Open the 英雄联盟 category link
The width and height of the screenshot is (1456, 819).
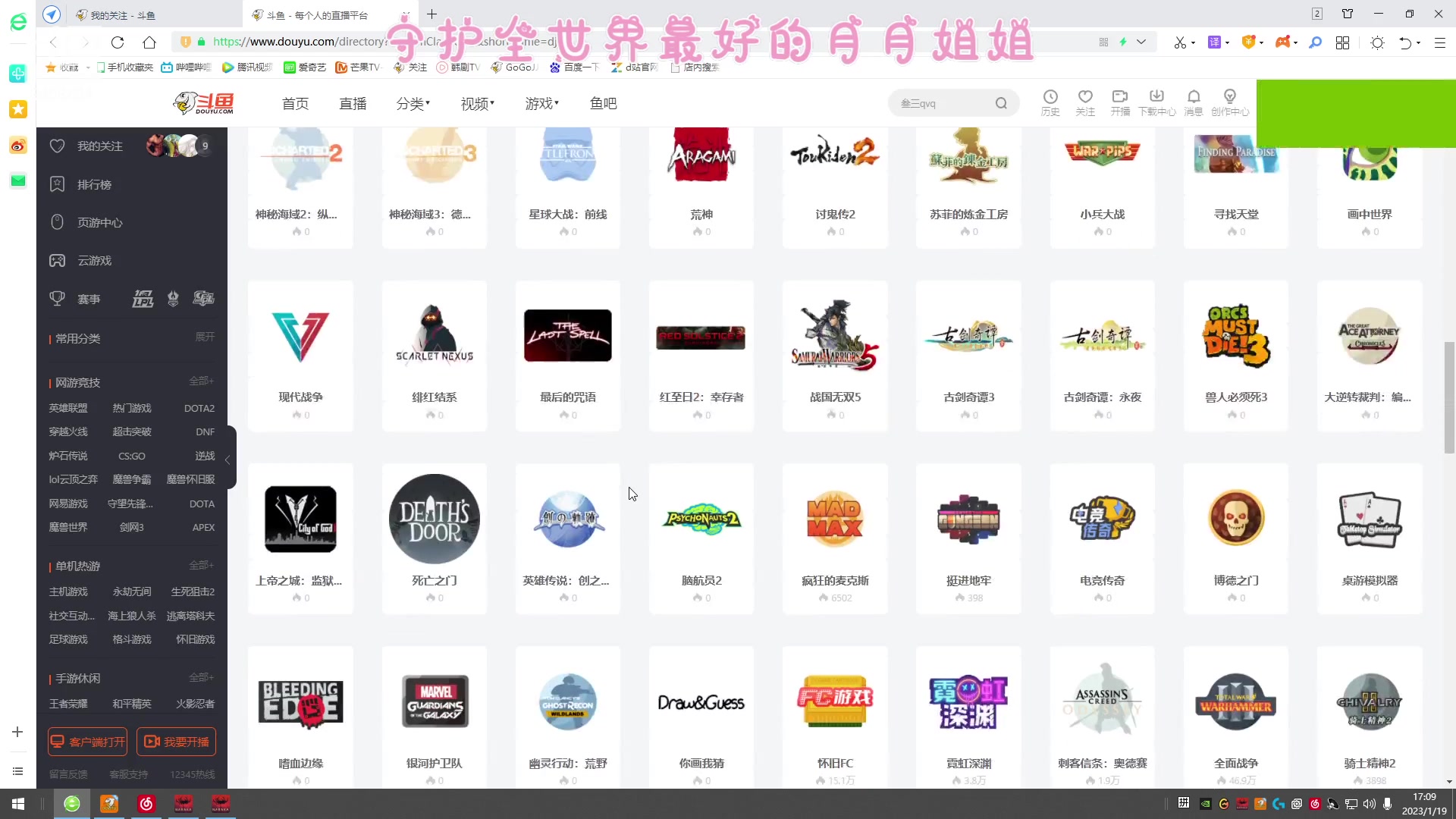pyautogui.click(x=68, y=408)
